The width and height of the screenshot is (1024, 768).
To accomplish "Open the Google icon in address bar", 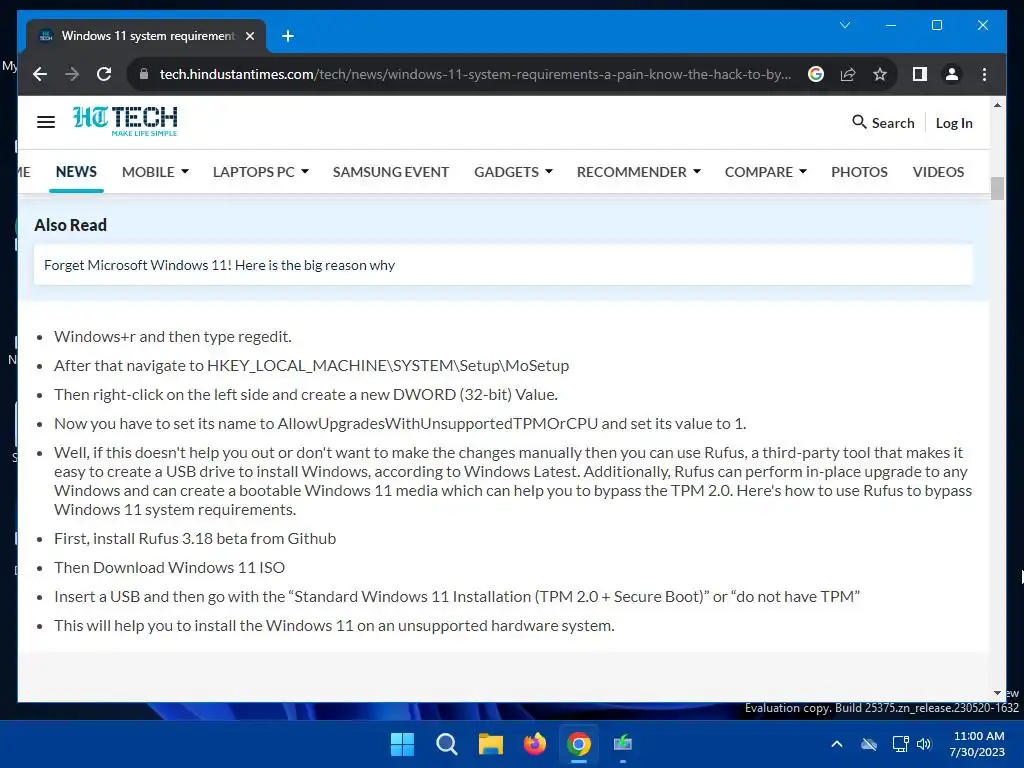I will coord(816,74).
